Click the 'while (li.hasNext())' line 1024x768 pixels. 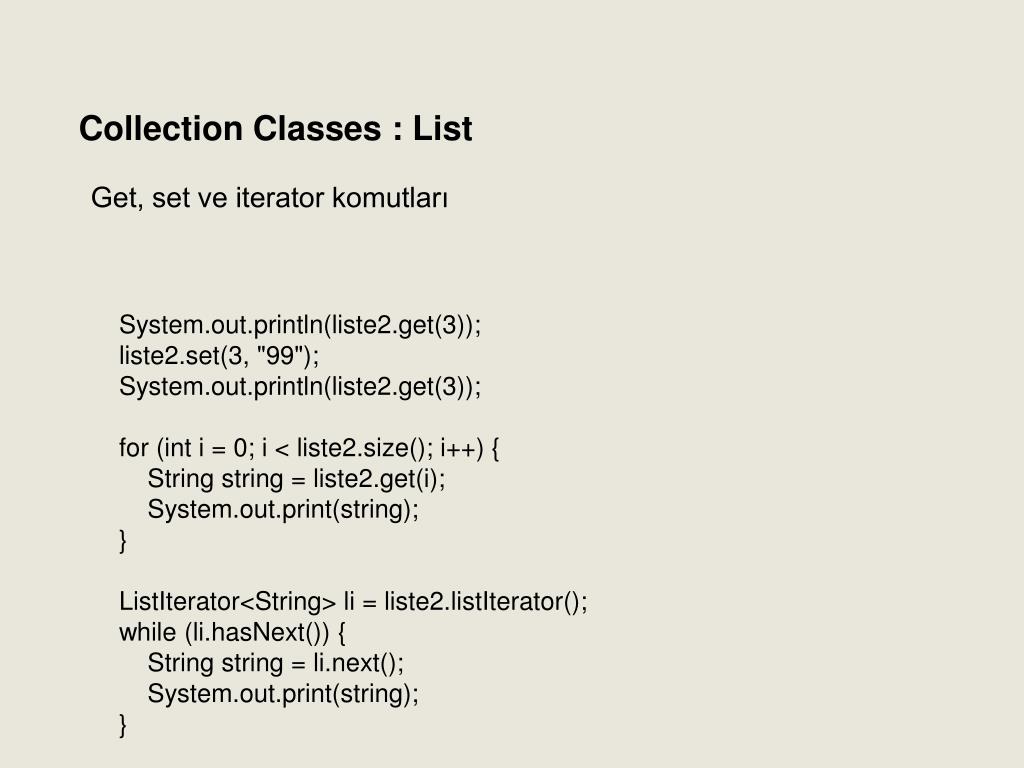coord(232,632)
